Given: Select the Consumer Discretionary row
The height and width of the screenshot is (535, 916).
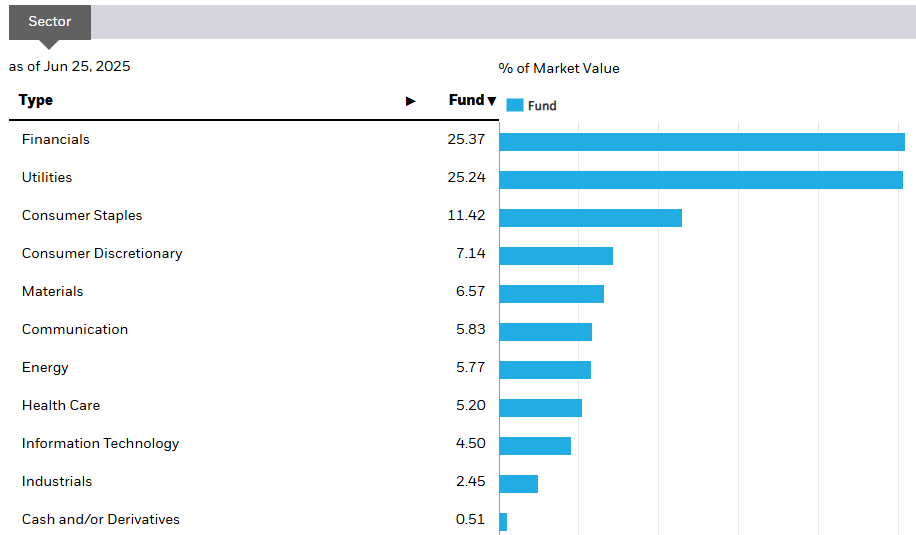Looking at the screenshot, I should point(102,253).
